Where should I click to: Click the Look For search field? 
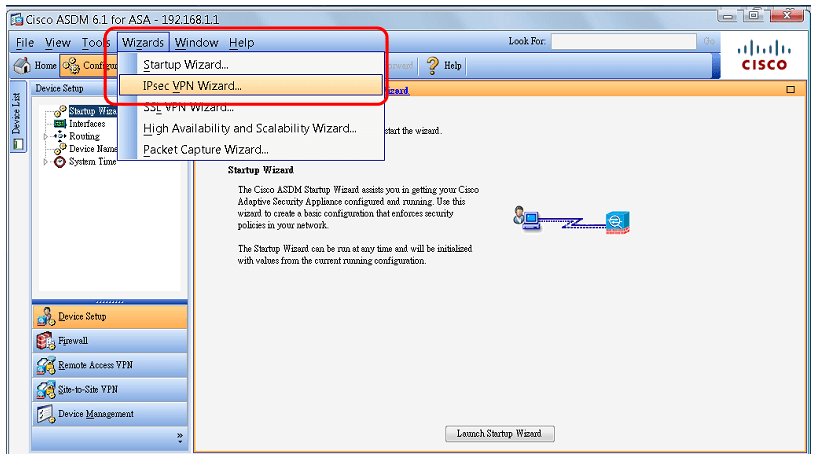(624, 41)
